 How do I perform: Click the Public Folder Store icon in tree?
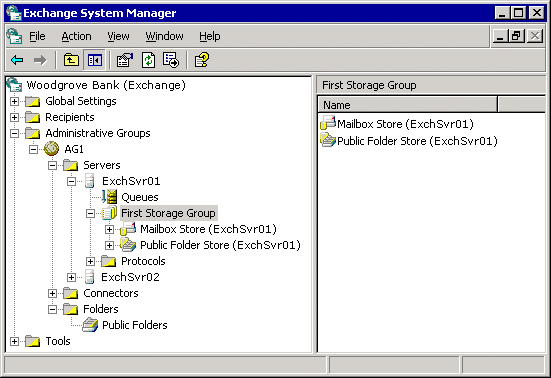pos(128,245)
